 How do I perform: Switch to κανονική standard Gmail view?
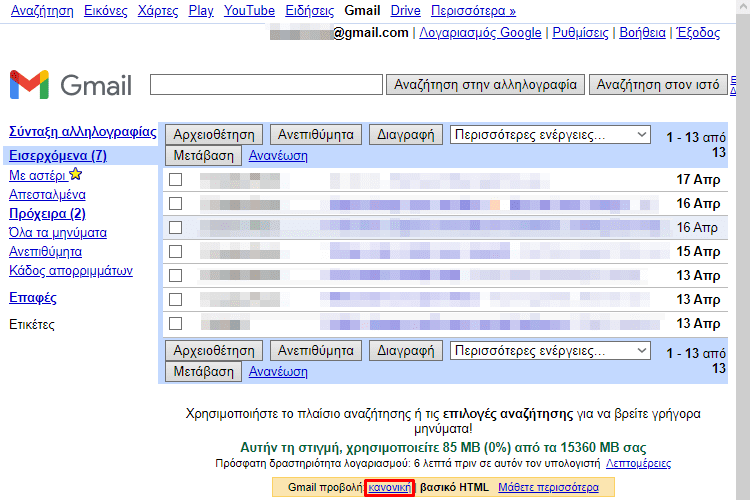click(389, 488)
